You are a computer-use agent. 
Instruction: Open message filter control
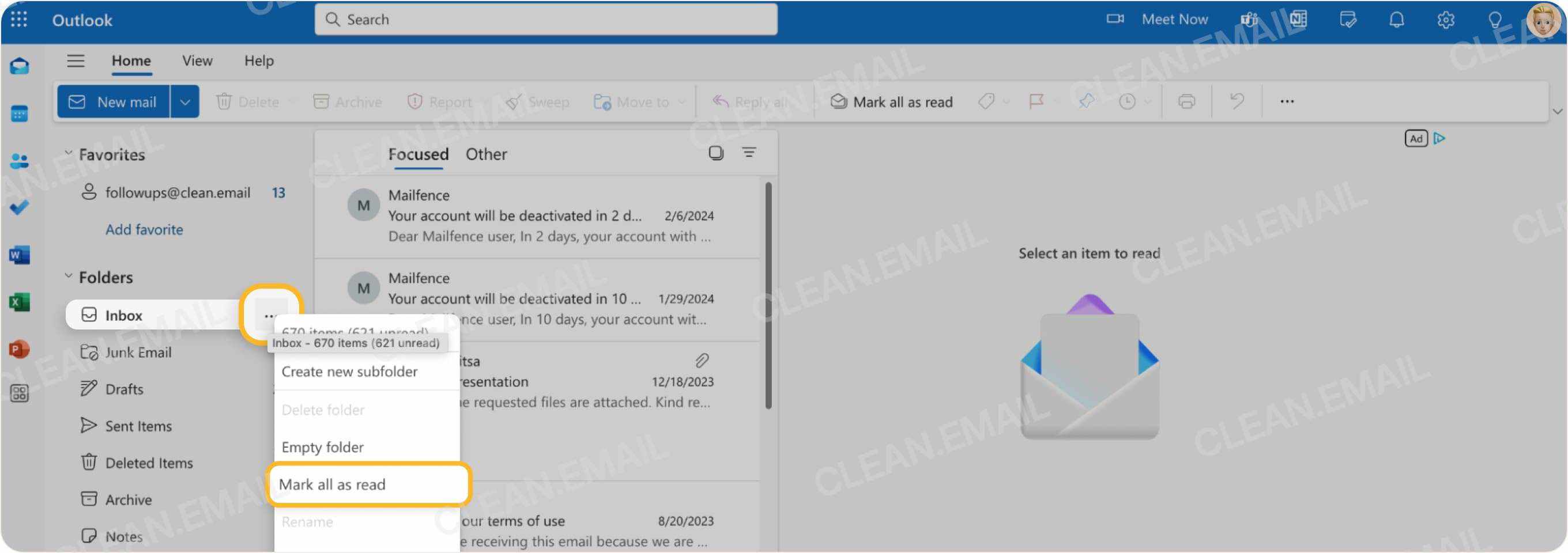tap(749, 153)
